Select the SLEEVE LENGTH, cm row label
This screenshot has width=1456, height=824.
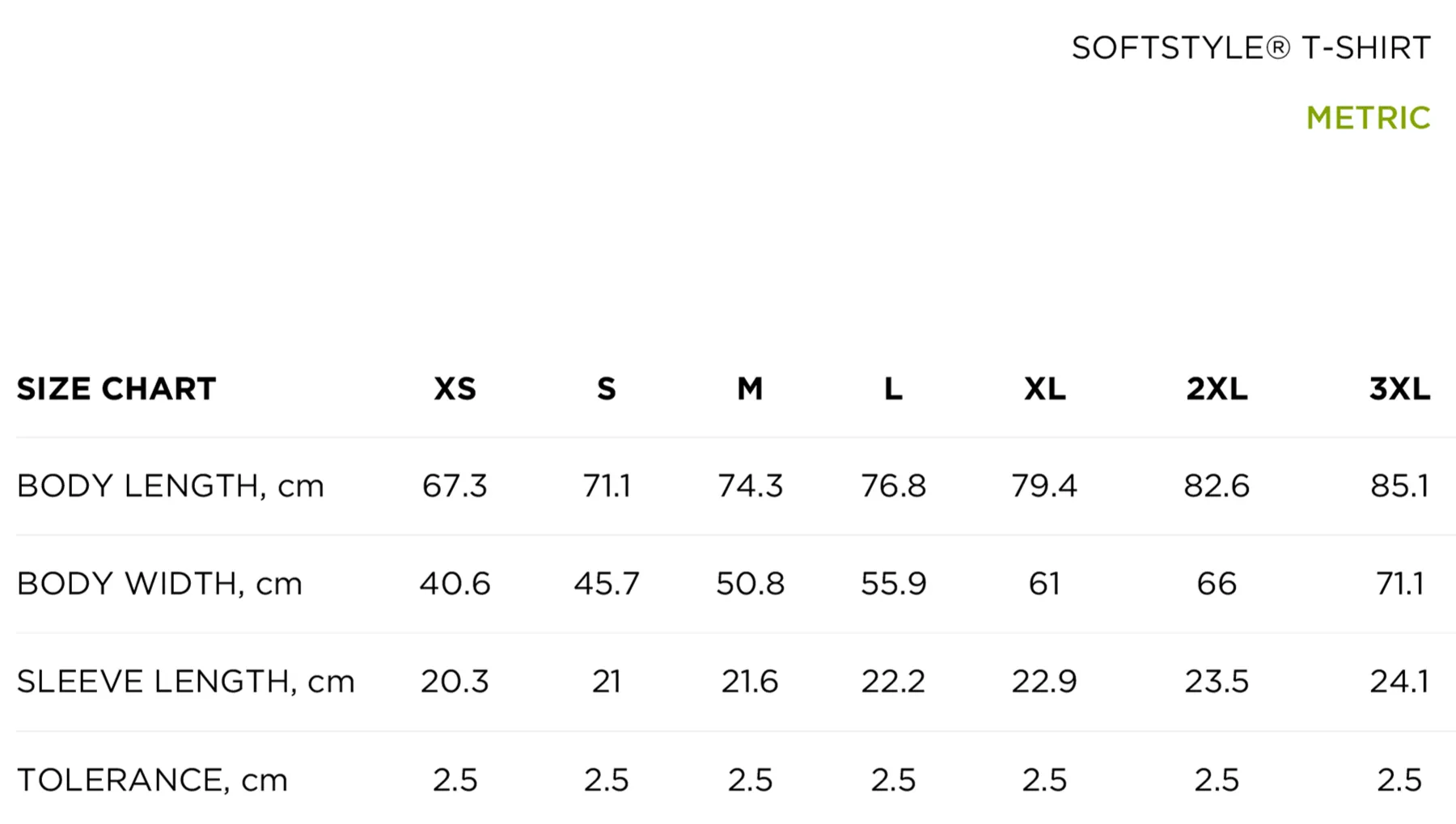point(185,682)
